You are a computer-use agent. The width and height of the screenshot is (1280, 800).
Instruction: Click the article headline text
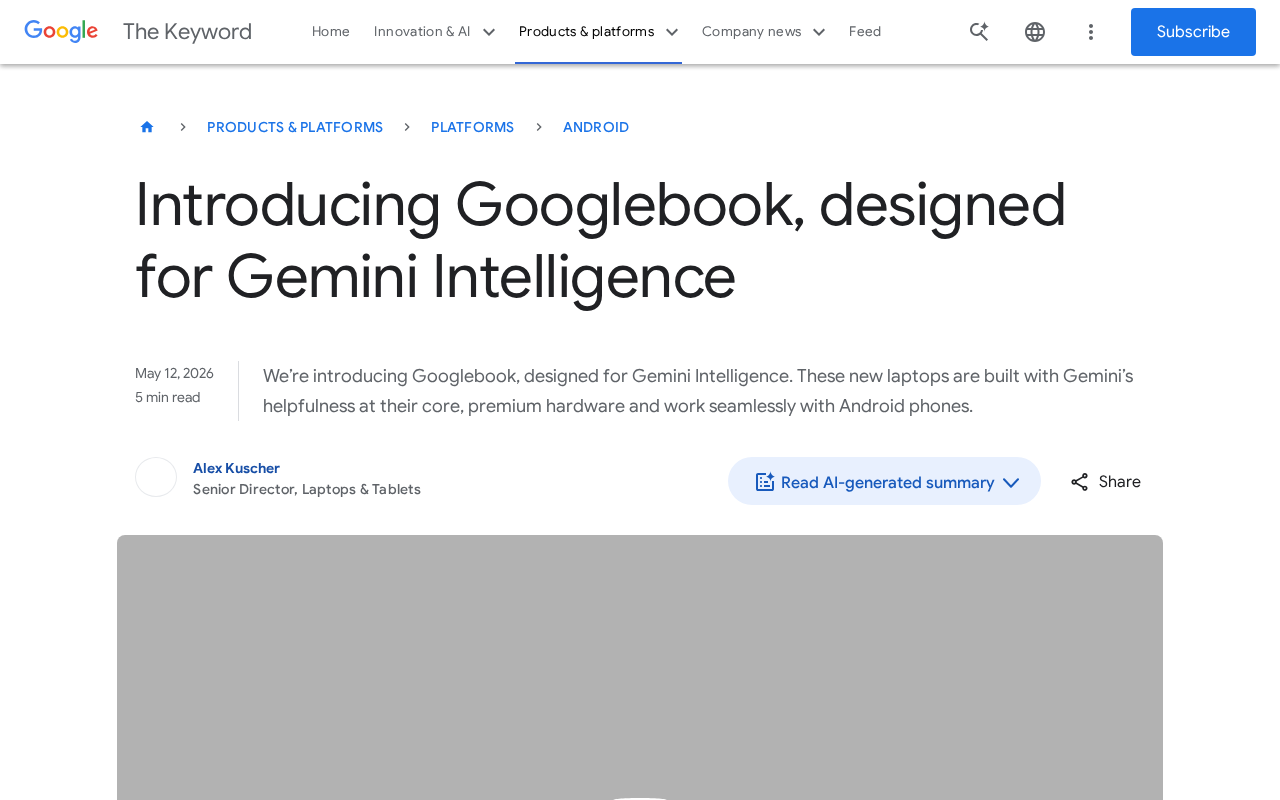601,240
